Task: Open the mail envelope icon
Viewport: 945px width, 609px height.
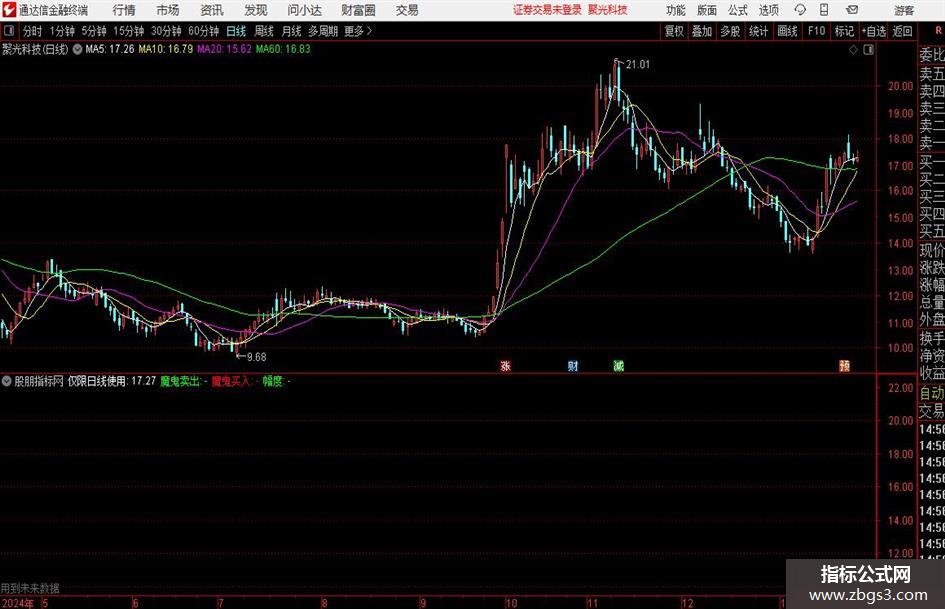Action: 852,10
